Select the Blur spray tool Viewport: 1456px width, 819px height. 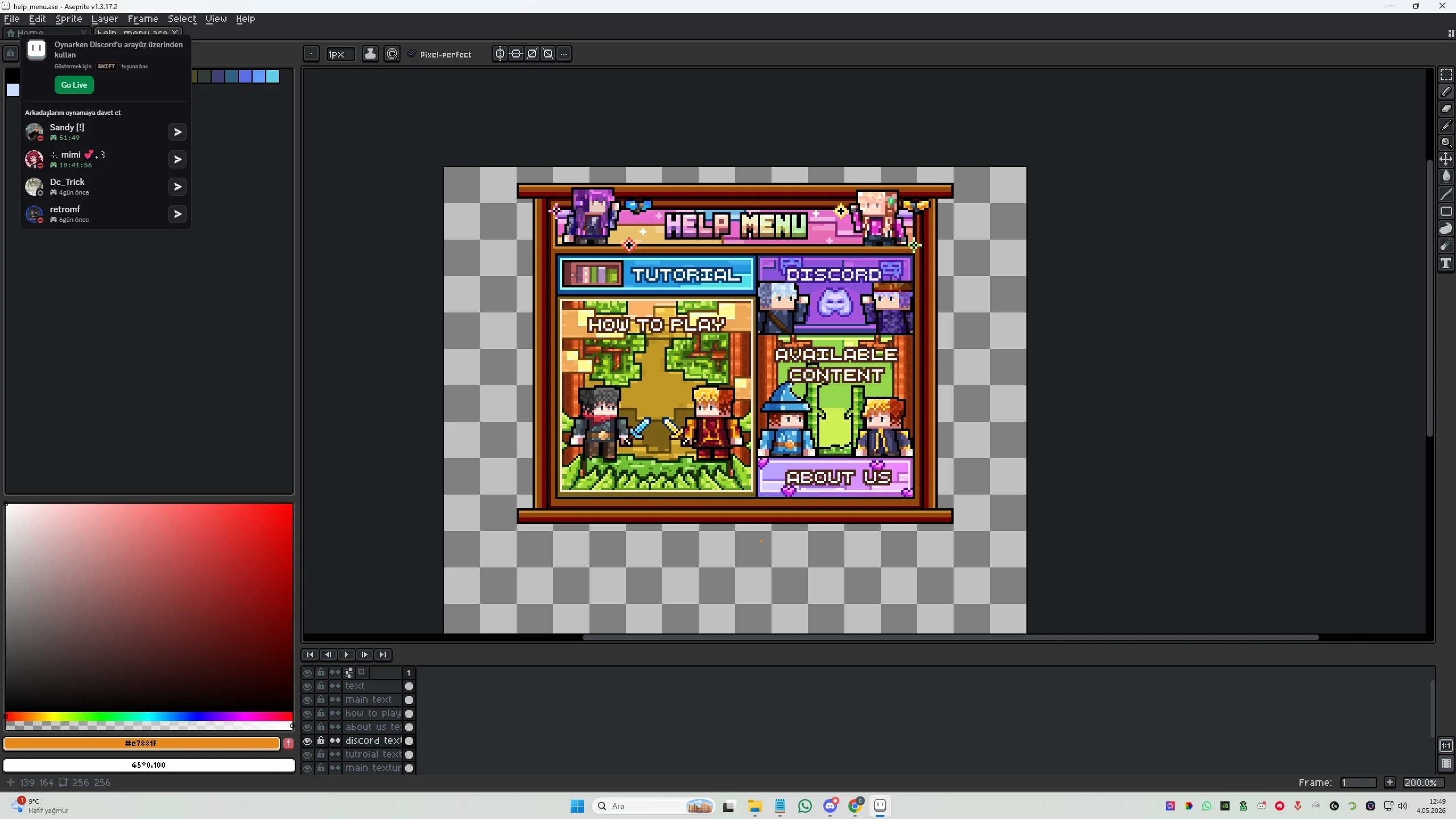point(1446,246)
